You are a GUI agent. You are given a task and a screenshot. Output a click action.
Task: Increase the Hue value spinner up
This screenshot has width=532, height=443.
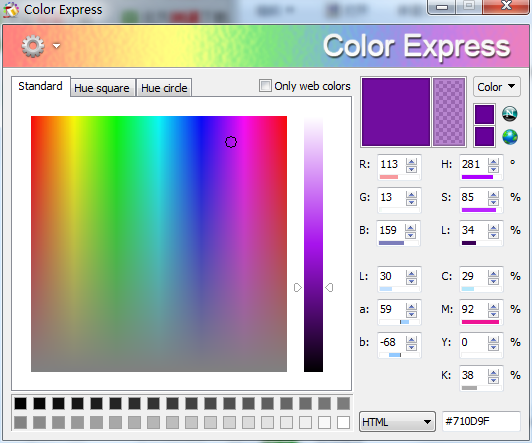tap(494, 162)
